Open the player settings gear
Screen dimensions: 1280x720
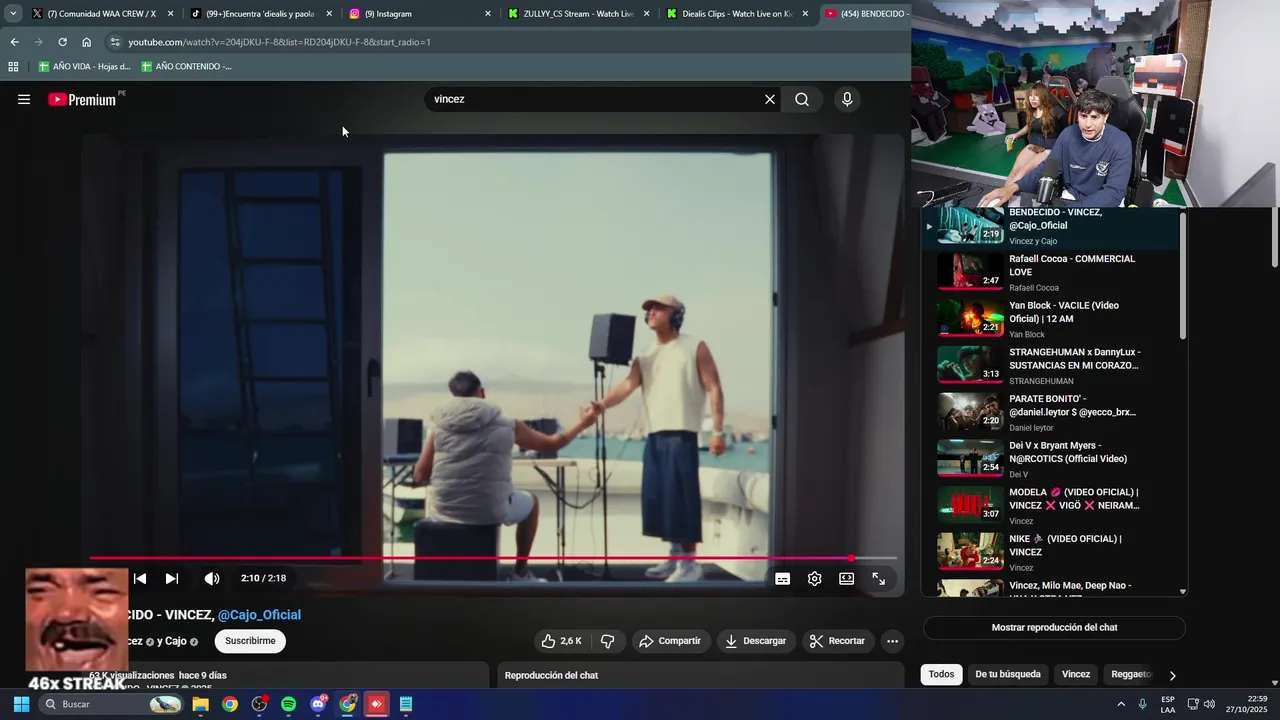point(815,579)
